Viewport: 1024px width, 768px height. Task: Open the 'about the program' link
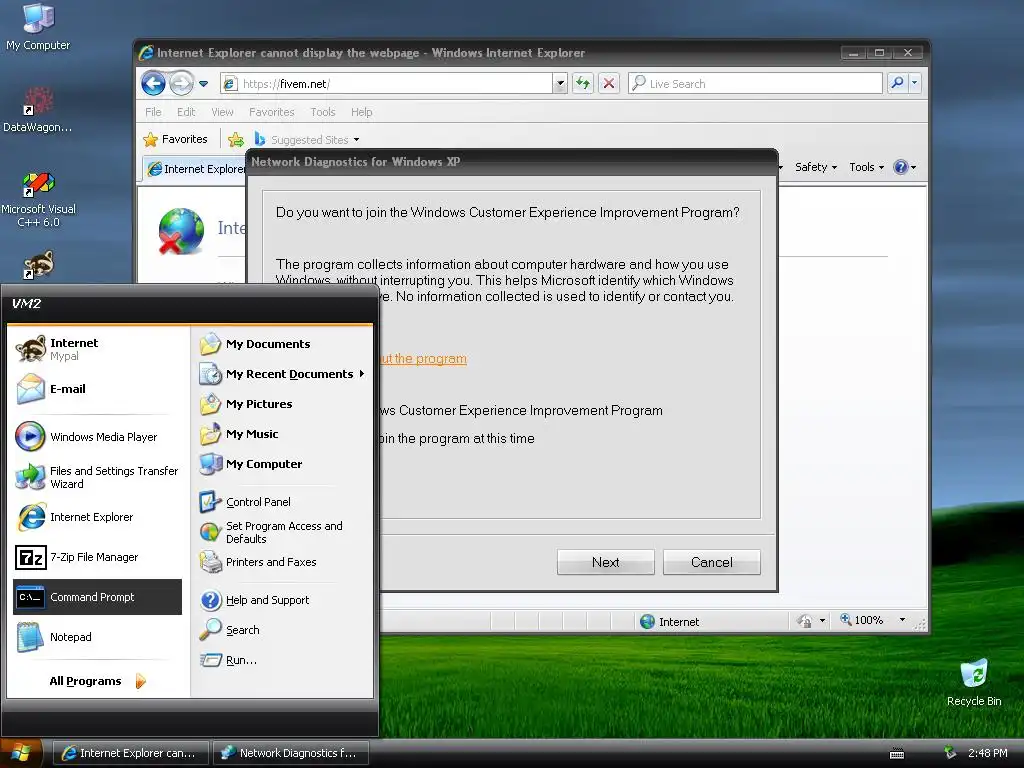[x=423, y=359]
